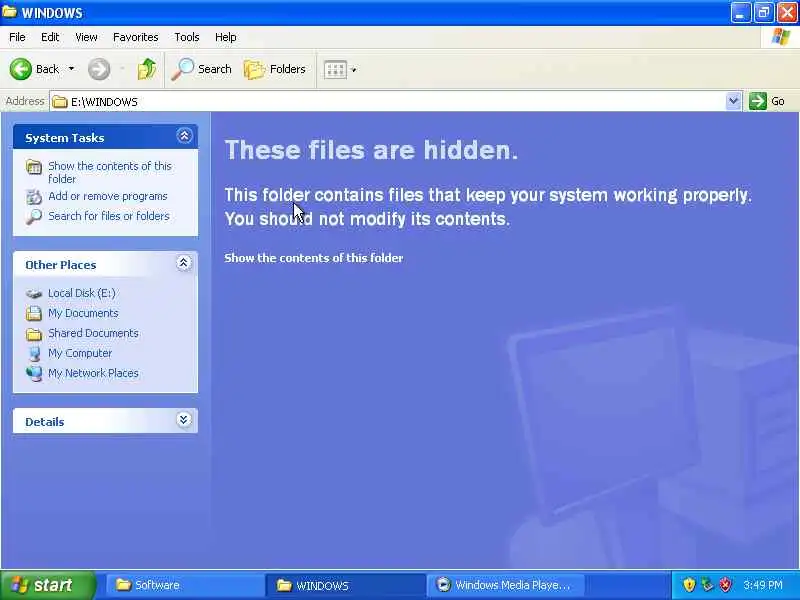Viewport: 800px width, 600px height.
Task: Click the Up one level folder icon
Action: (147, 69)
